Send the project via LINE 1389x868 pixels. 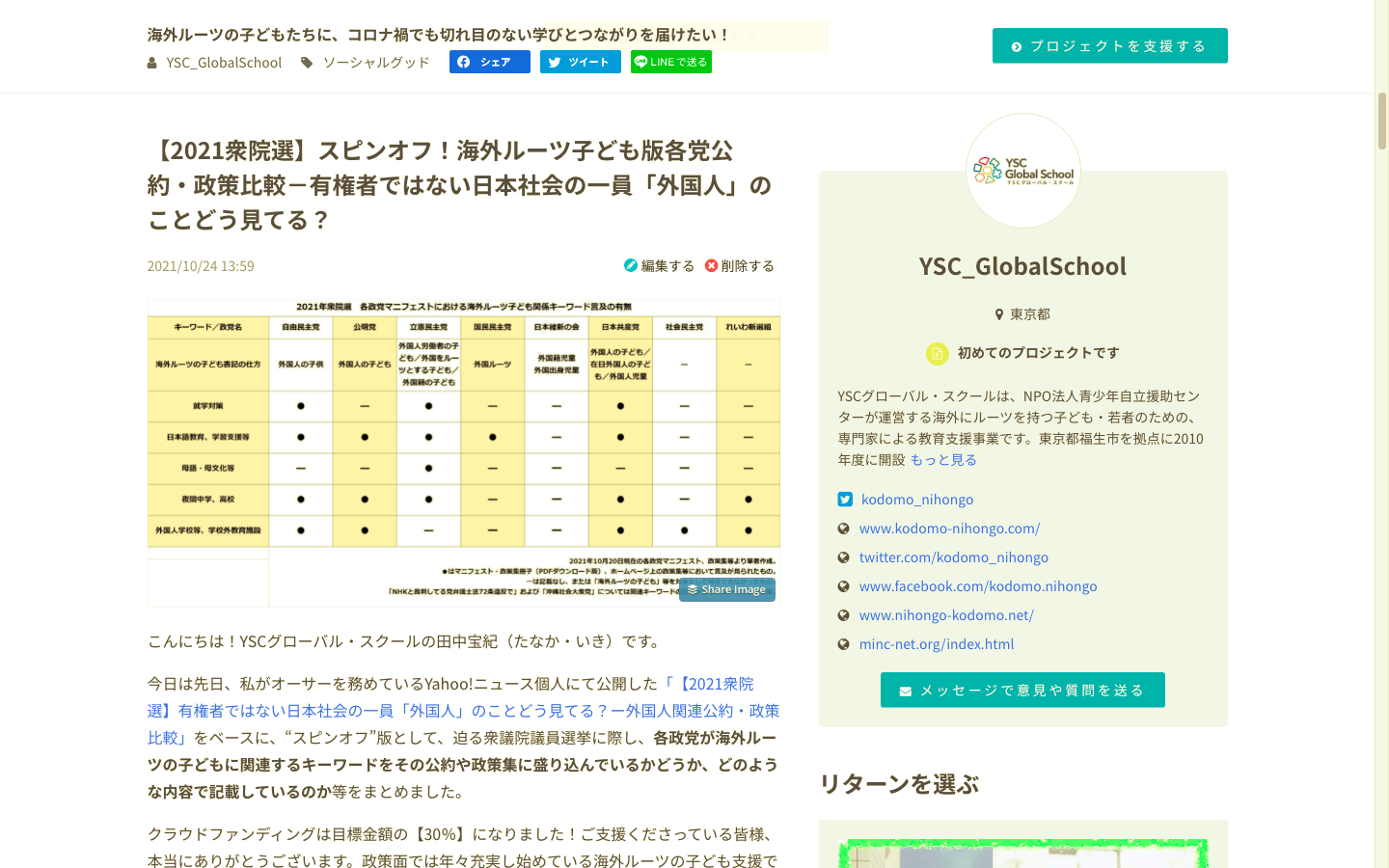coord(670,62)
